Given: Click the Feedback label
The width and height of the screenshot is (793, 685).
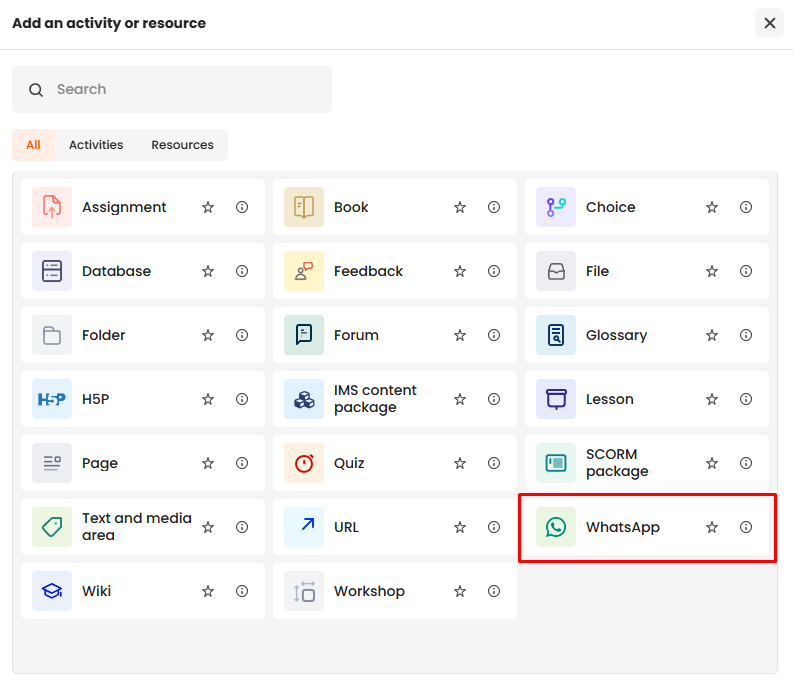Looking at the screenshot, I should [x=368, y=271].
